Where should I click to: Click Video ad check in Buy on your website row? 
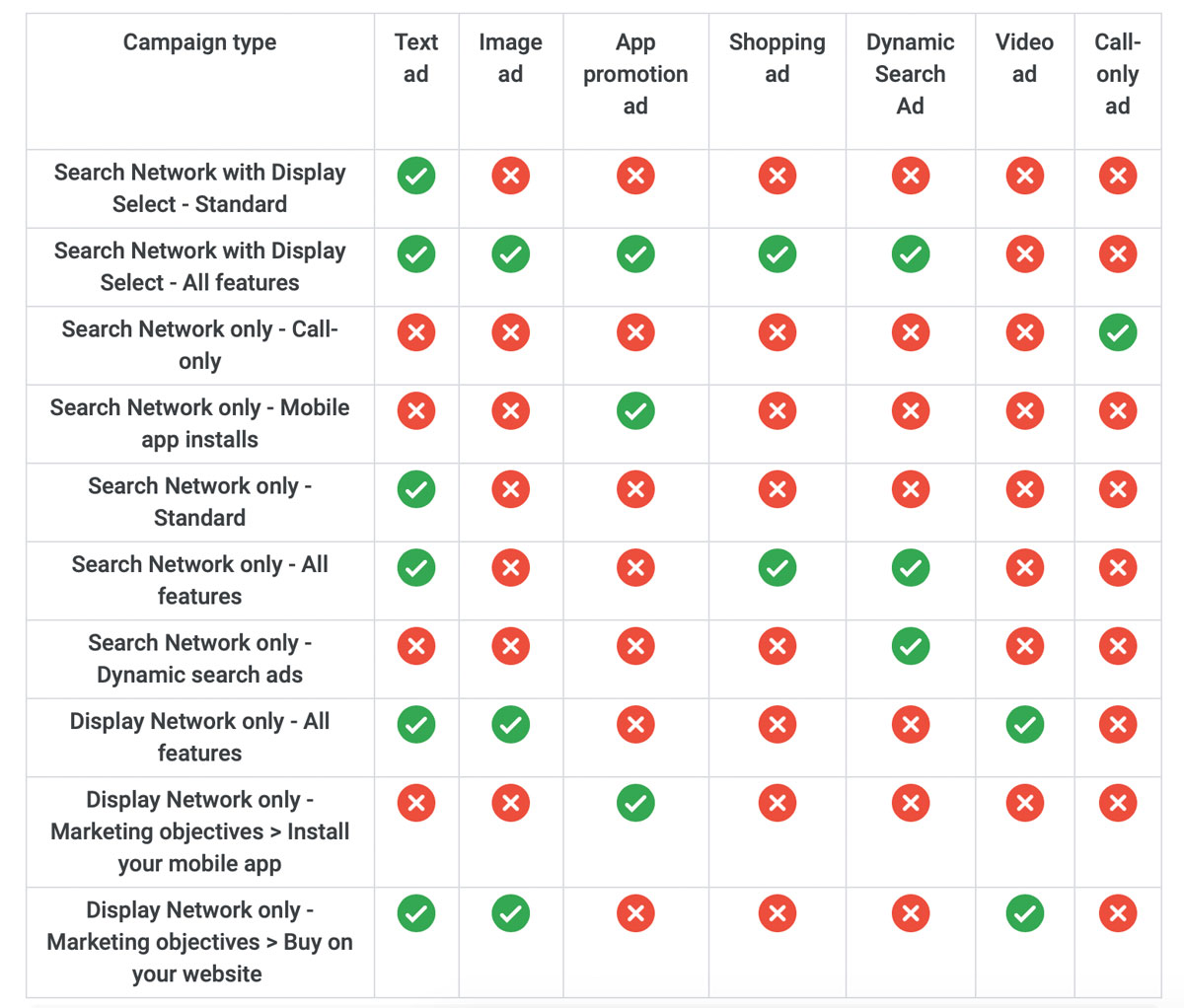[1025, 913]
